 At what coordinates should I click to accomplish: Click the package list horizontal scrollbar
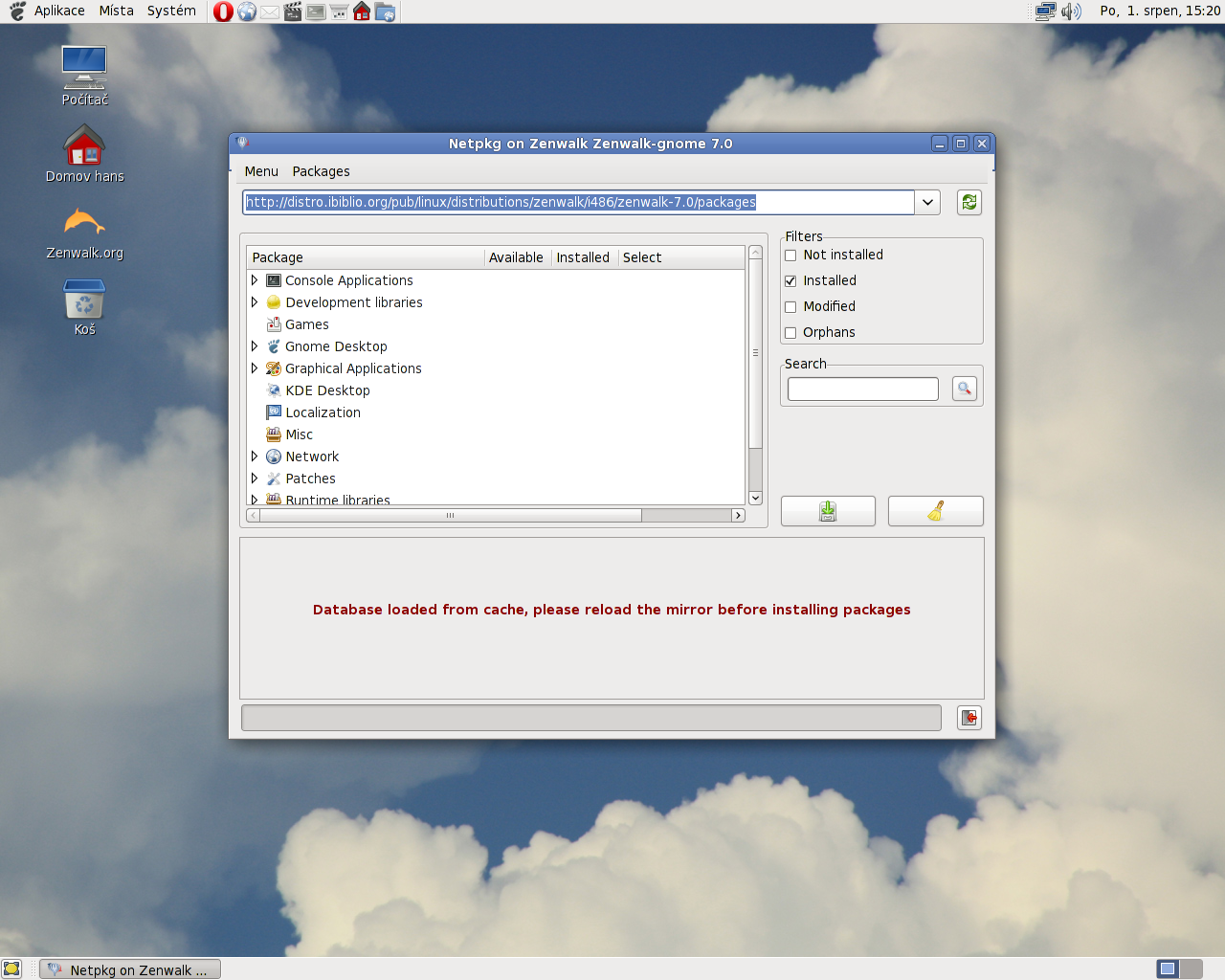(450, 515)
